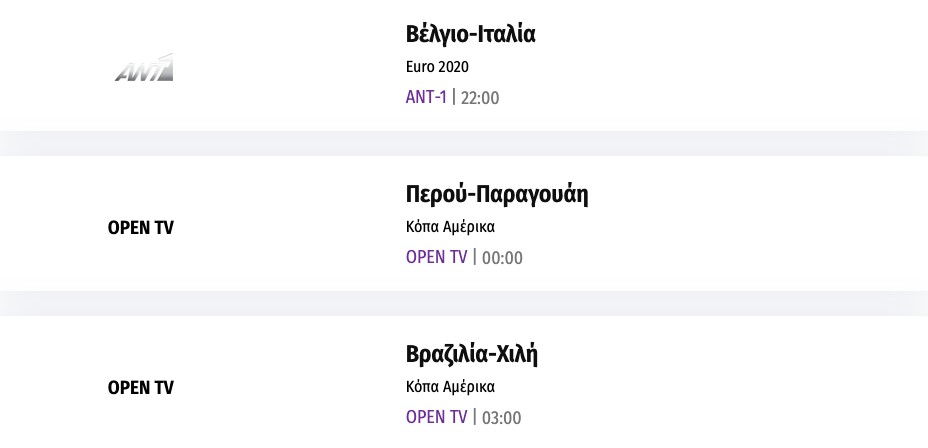
Task: Follow the purple ANT-1 channel link
Action: tap(426, 97)
